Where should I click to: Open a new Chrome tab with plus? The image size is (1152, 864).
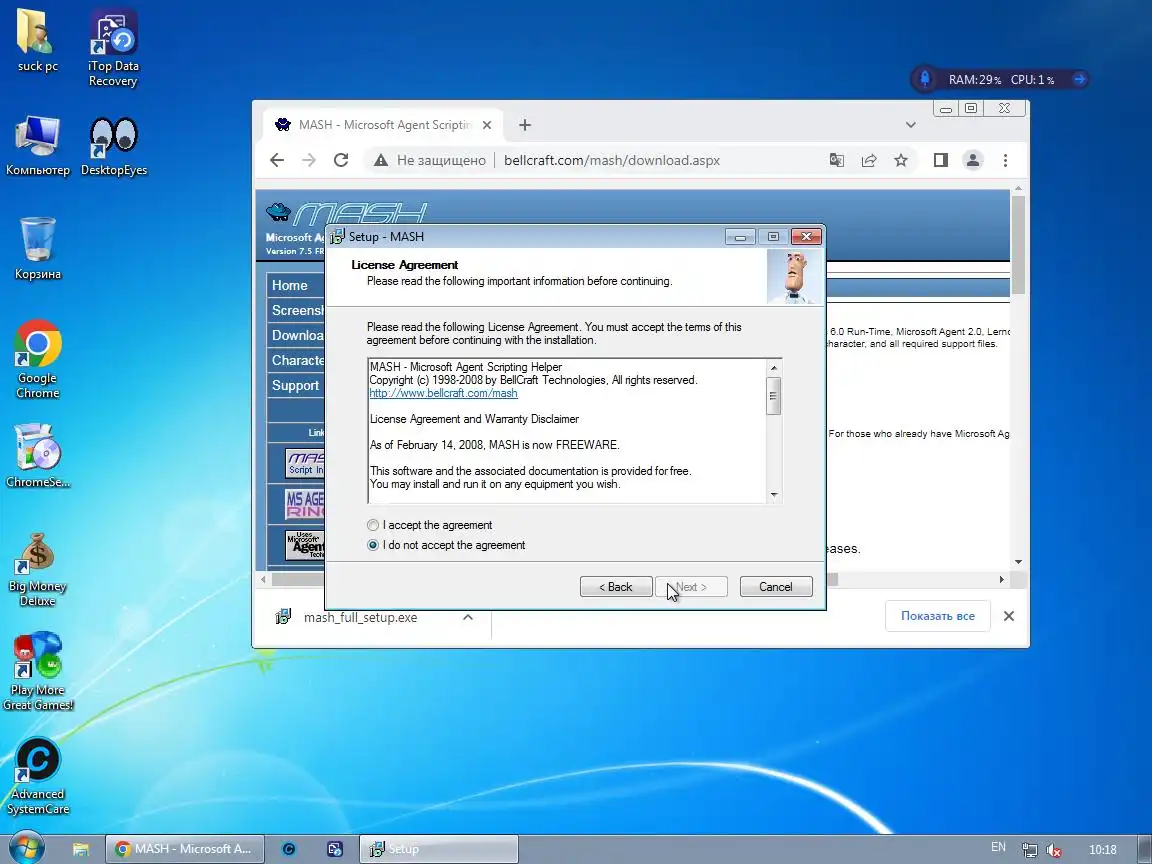pyautogui.click(x=525, y=125)
